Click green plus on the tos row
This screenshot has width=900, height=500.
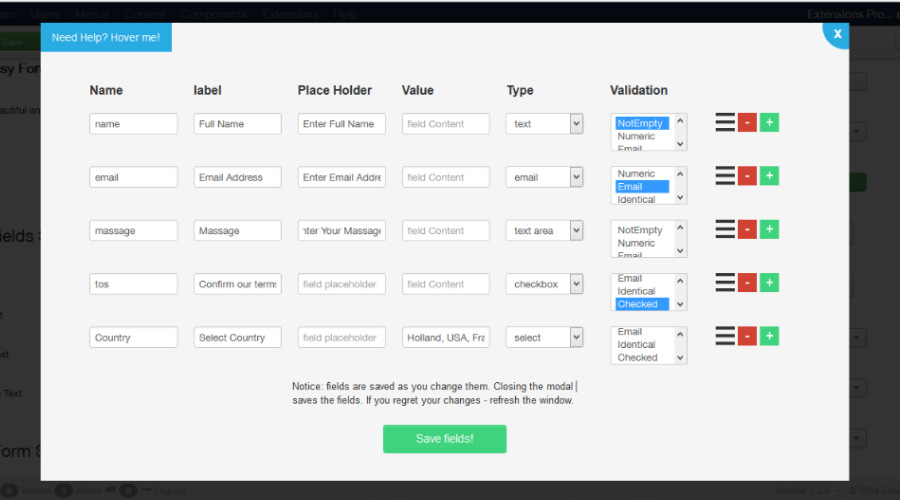point(769,282)
